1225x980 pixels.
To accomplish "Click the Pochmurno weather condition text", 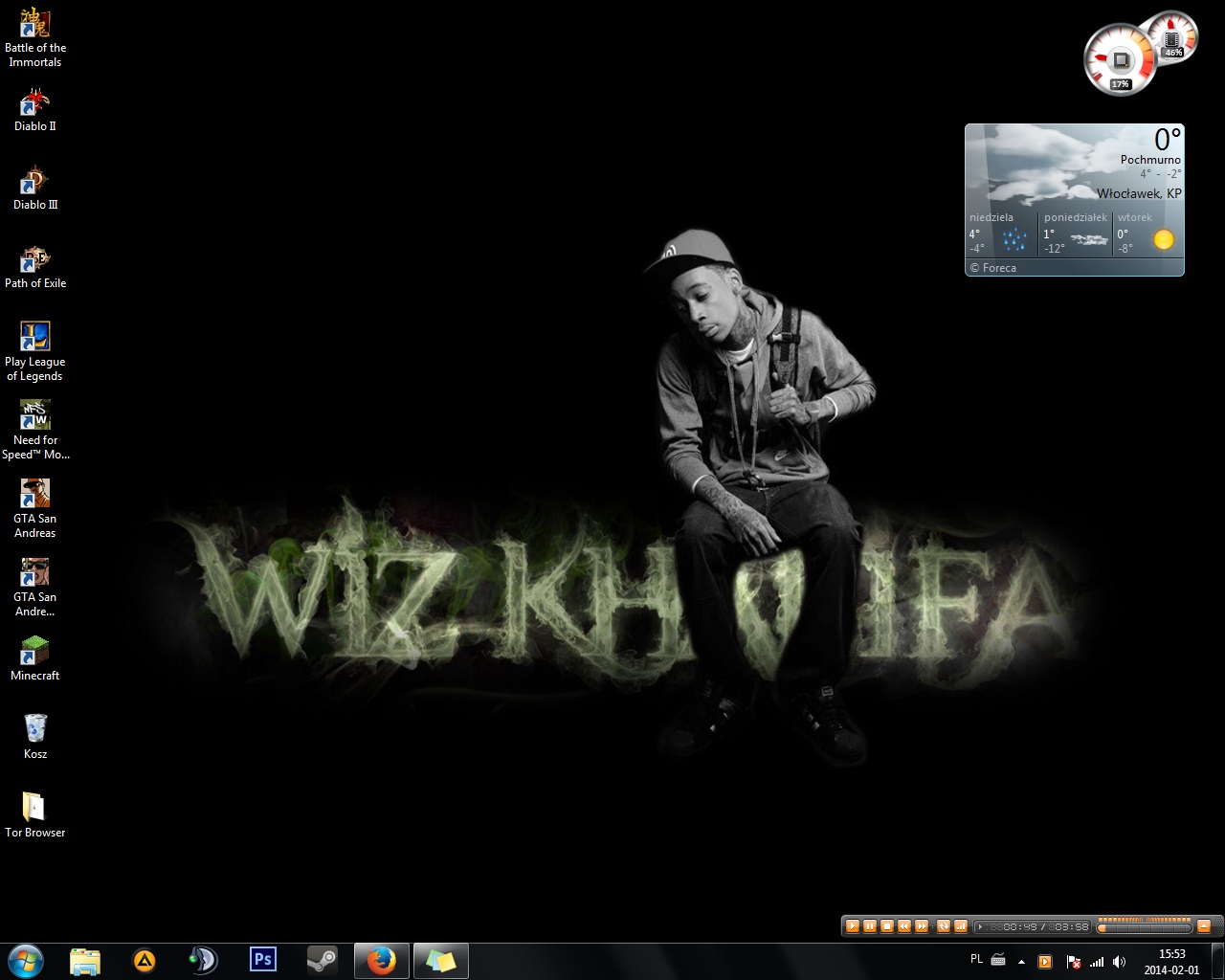I will point(1150,160).
